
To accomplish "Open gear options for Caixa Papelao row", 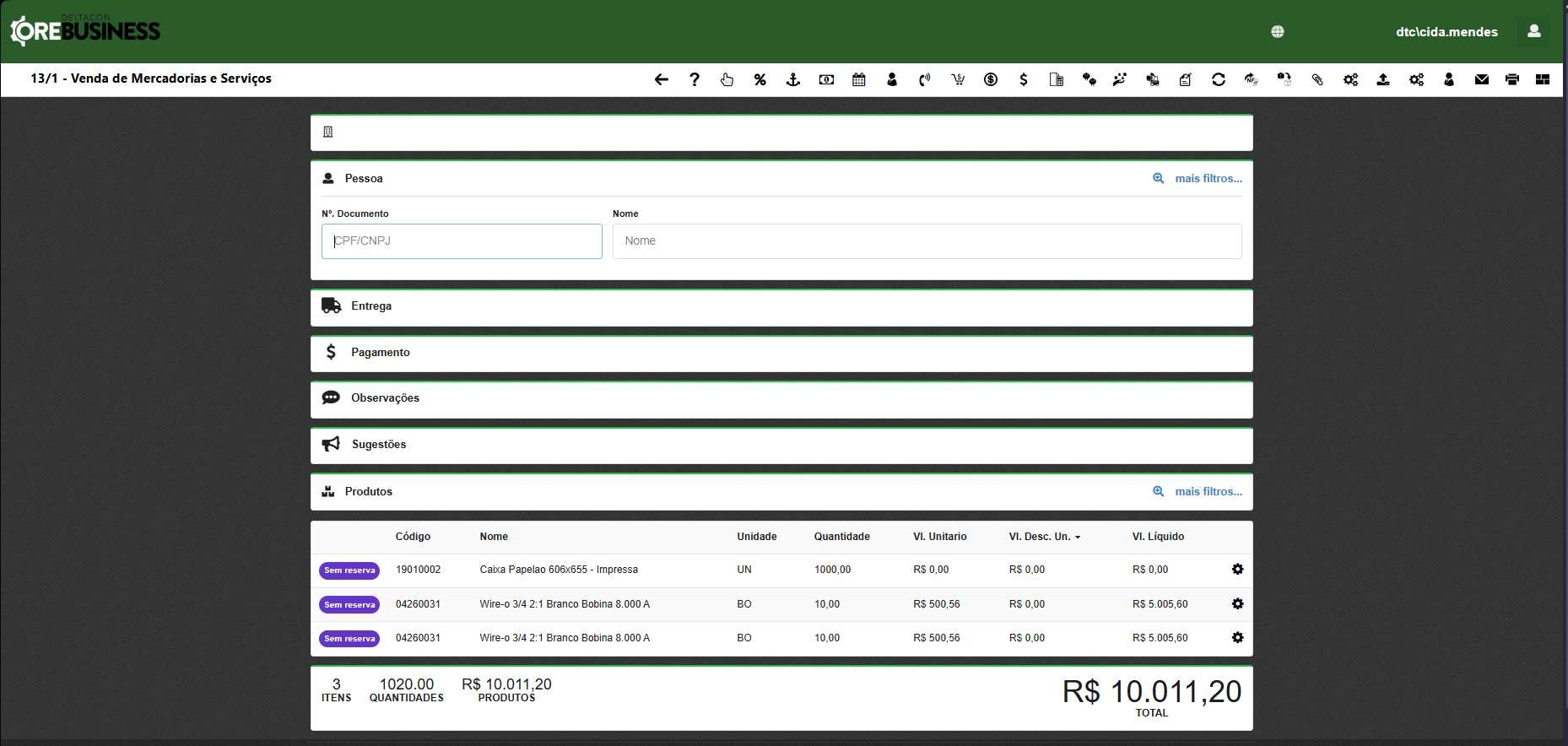I will [1237, 570].
